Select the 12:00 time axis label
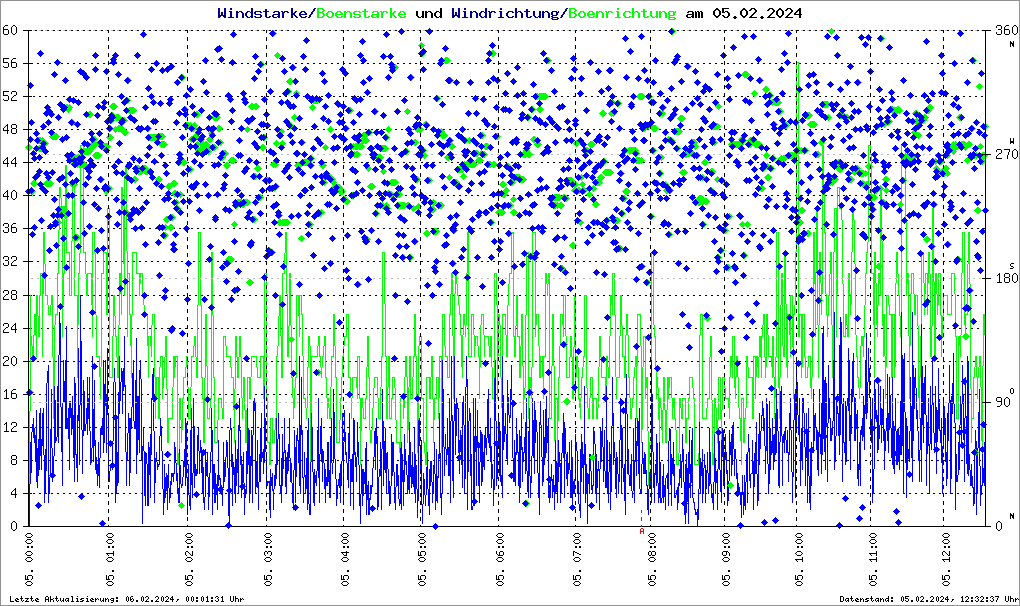 pos(948,562)
